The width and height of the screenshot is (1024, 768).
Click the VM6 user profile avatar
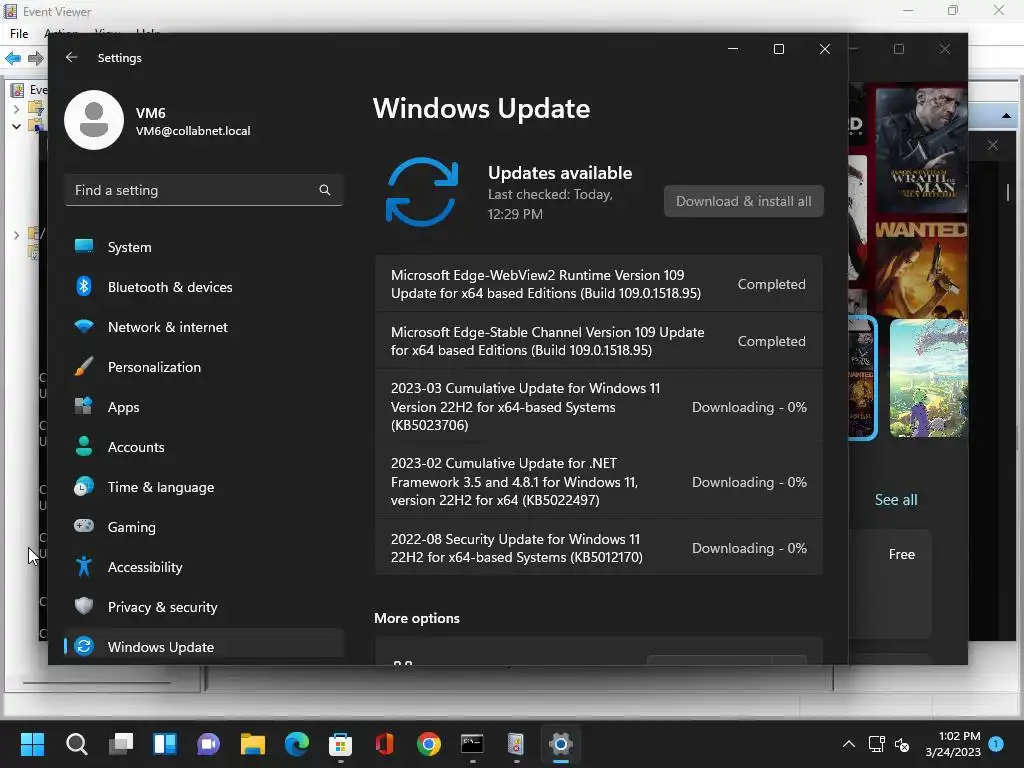click(94, 120)
